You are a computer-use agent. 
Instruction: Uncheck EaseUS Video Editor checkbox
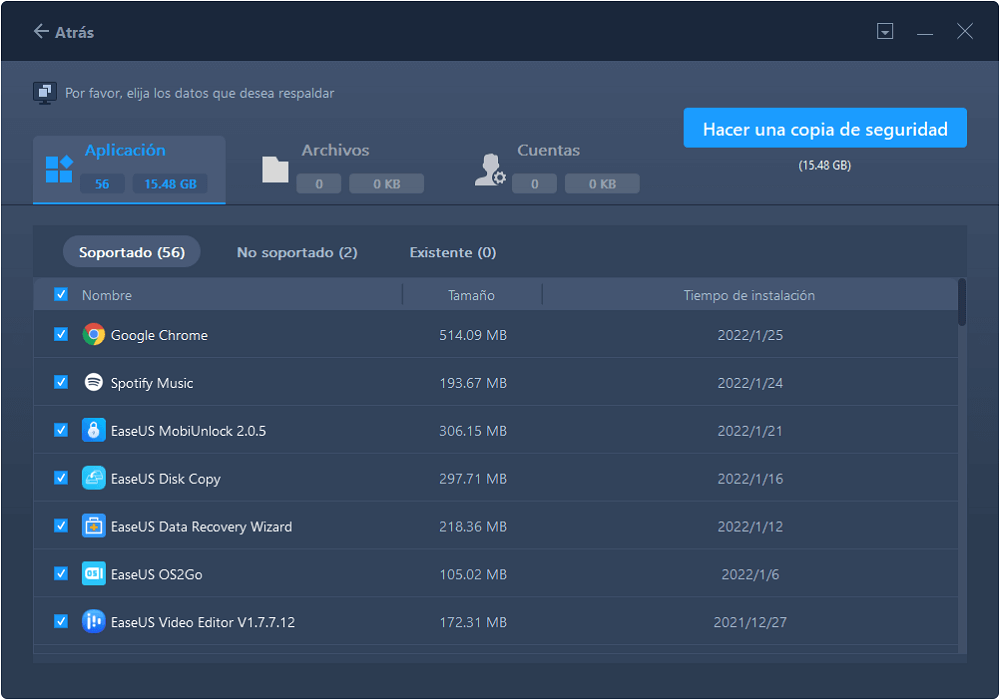[x=61, y=622]
